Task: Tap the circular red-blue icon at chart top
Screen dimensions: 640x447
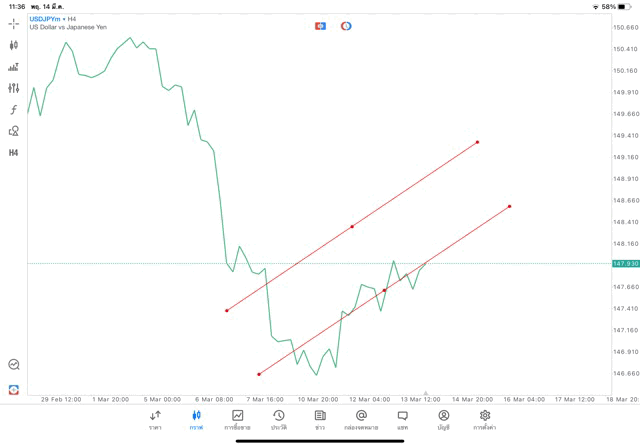Action: (x=346, y=26)
